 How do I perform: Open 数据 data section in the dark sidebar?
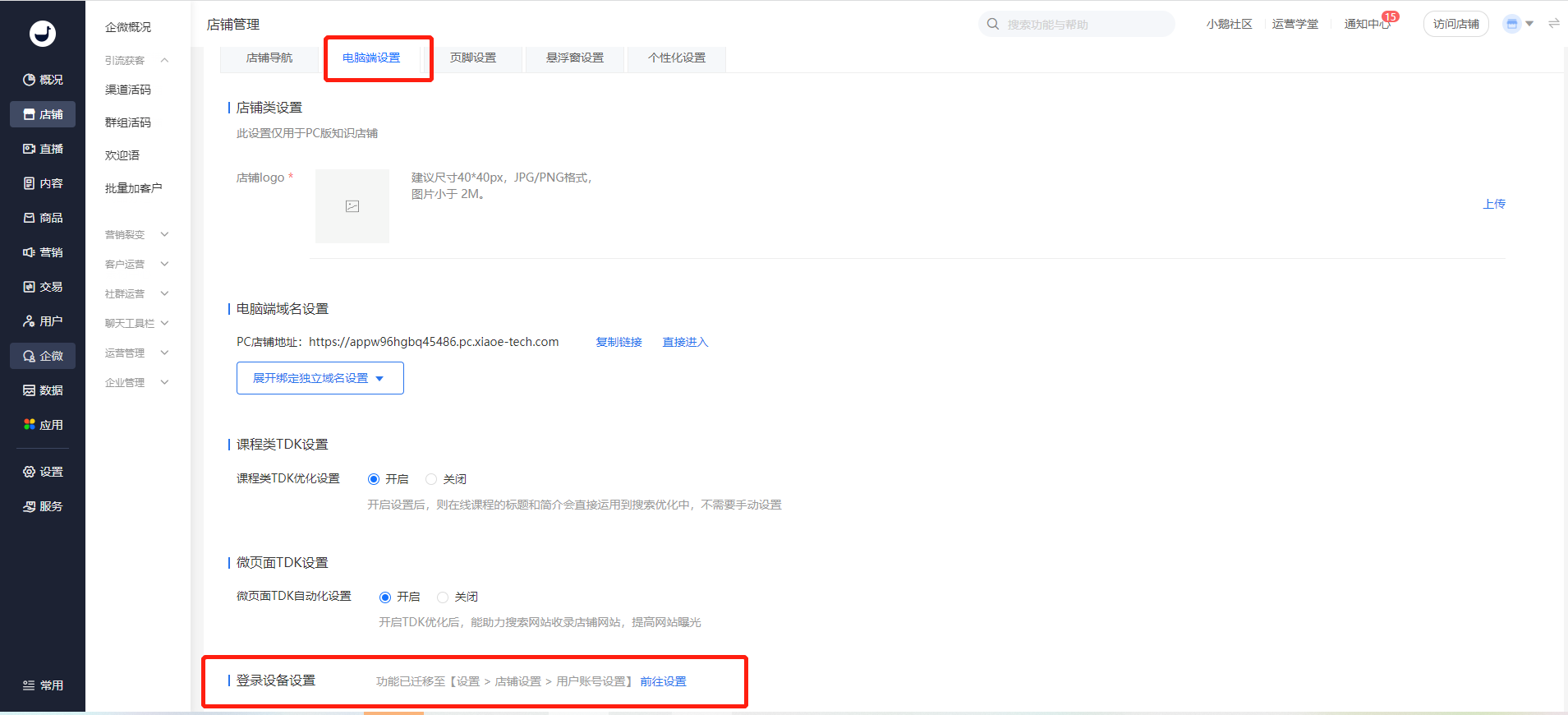tap(43, 390)
